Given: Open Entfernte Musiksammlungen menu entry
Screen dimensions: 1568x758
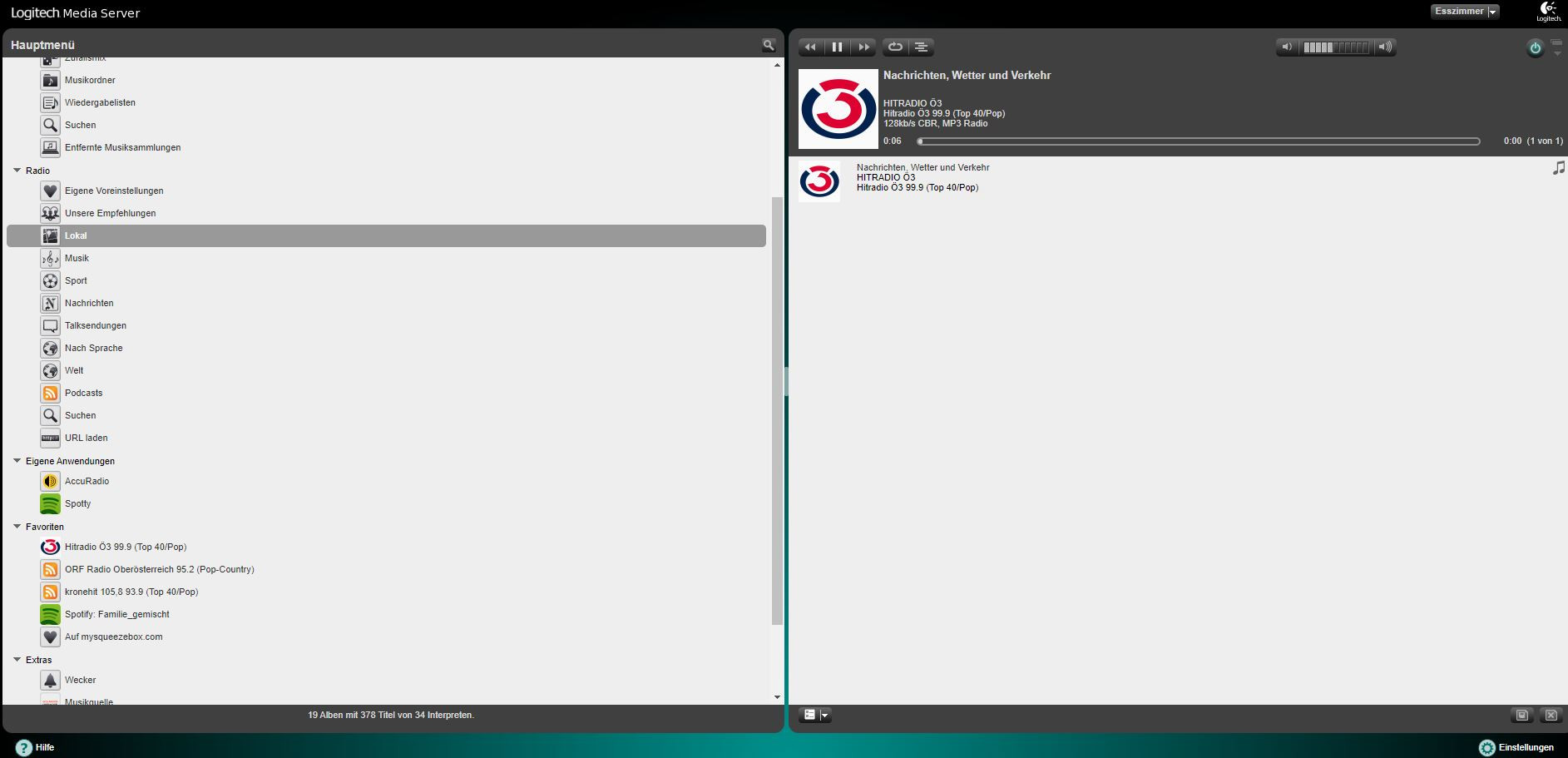Looking at the screenshot, I should [x=122, y=148].
